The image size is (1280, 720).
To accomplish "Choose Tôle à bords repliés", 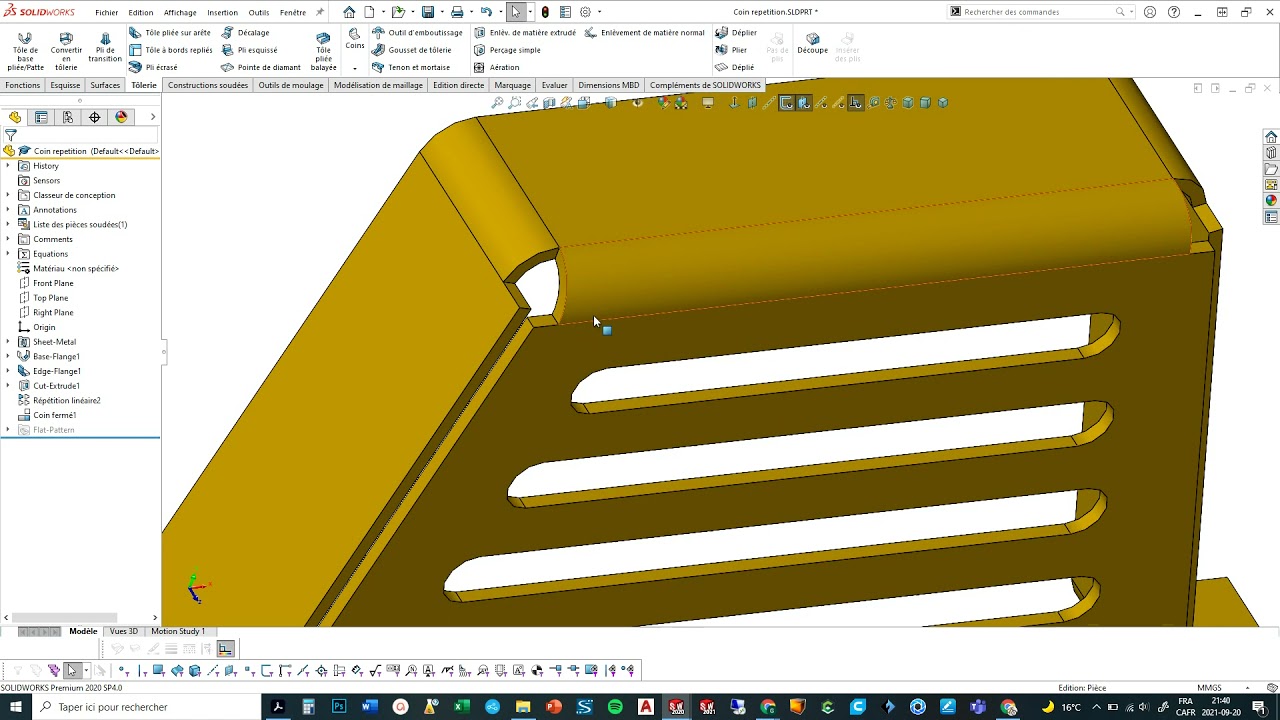I will coord(171,50).
